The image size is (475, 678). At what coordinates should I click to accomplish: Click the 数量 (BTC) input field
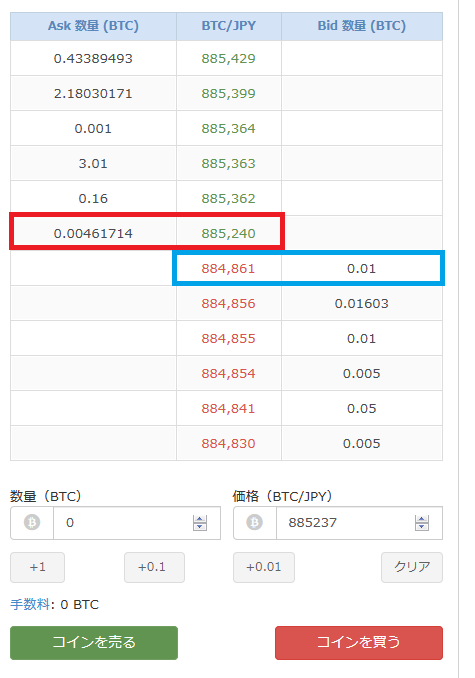click(137, 523)
